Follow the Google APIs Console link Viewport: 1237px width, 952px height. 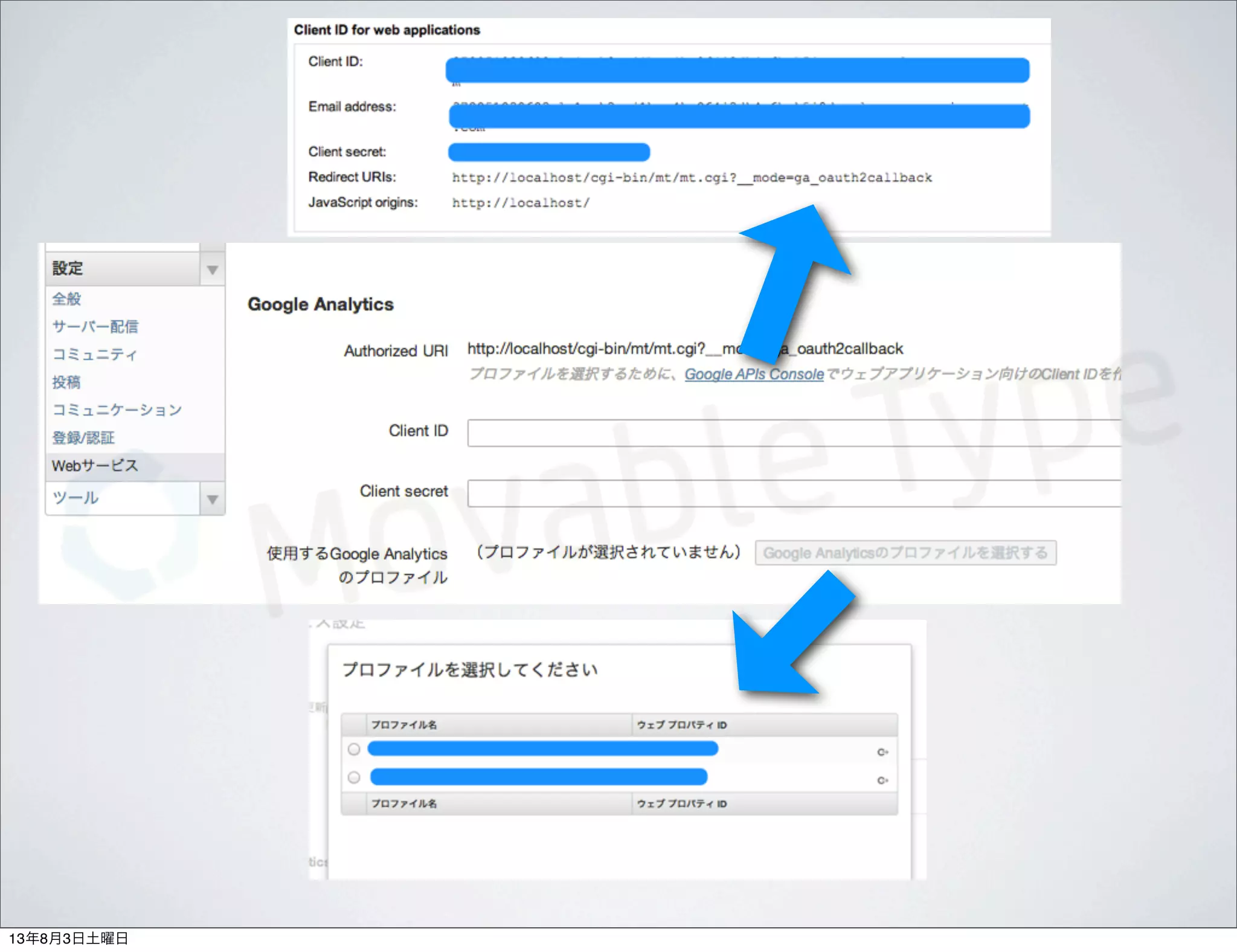(x=754, y=374)
